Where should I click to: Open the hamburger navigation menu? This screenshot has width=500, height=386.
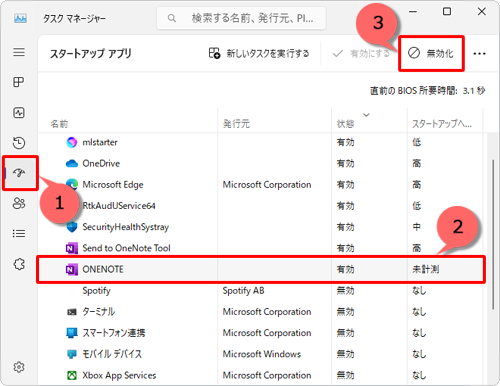pos(19,52)
